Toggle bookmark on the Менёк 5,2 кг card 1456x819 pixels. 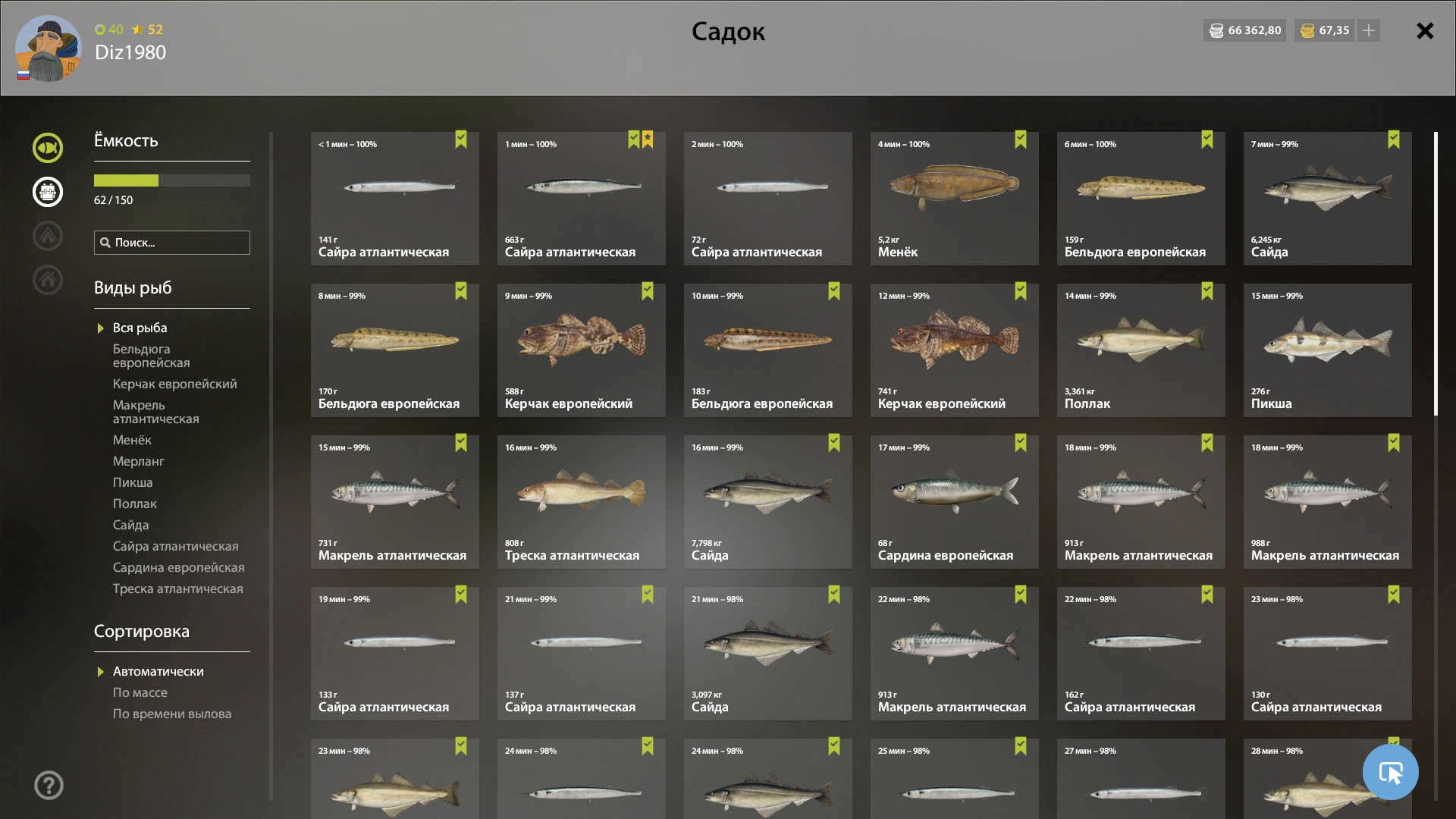point(1021,140)
